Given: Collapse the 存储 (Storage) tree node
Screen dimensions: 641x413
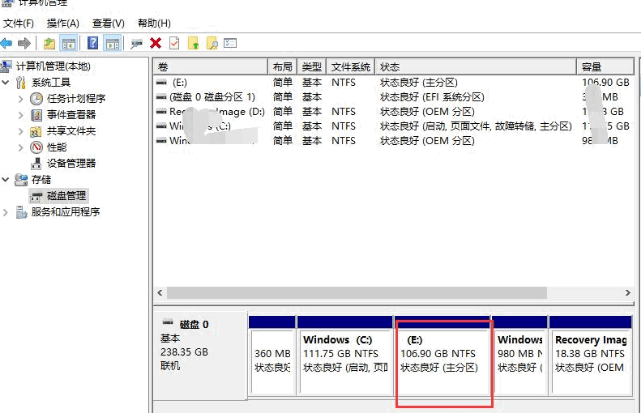Looking at the screenshot, I should point(7,179).
